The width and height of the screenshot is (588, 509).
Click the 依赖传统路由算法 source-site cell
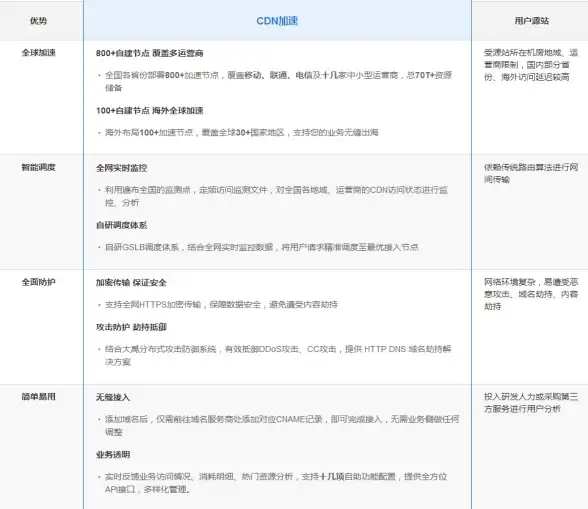531,173
